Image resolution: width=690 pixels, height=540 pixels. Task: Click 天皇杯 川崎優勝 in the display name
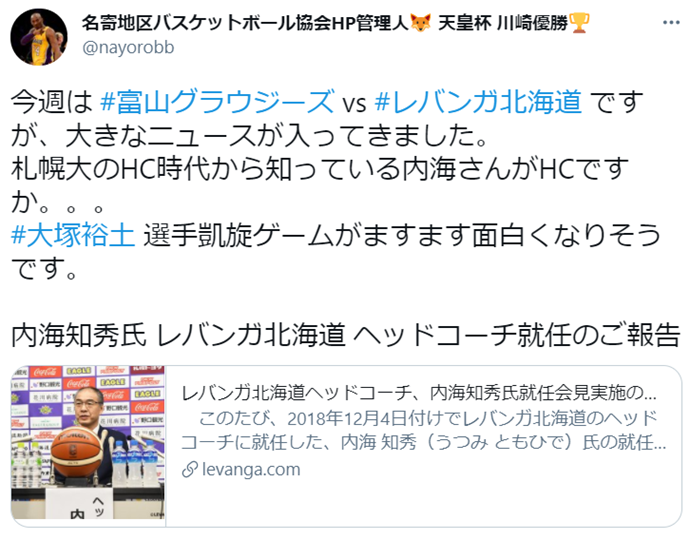click(503, 23)
